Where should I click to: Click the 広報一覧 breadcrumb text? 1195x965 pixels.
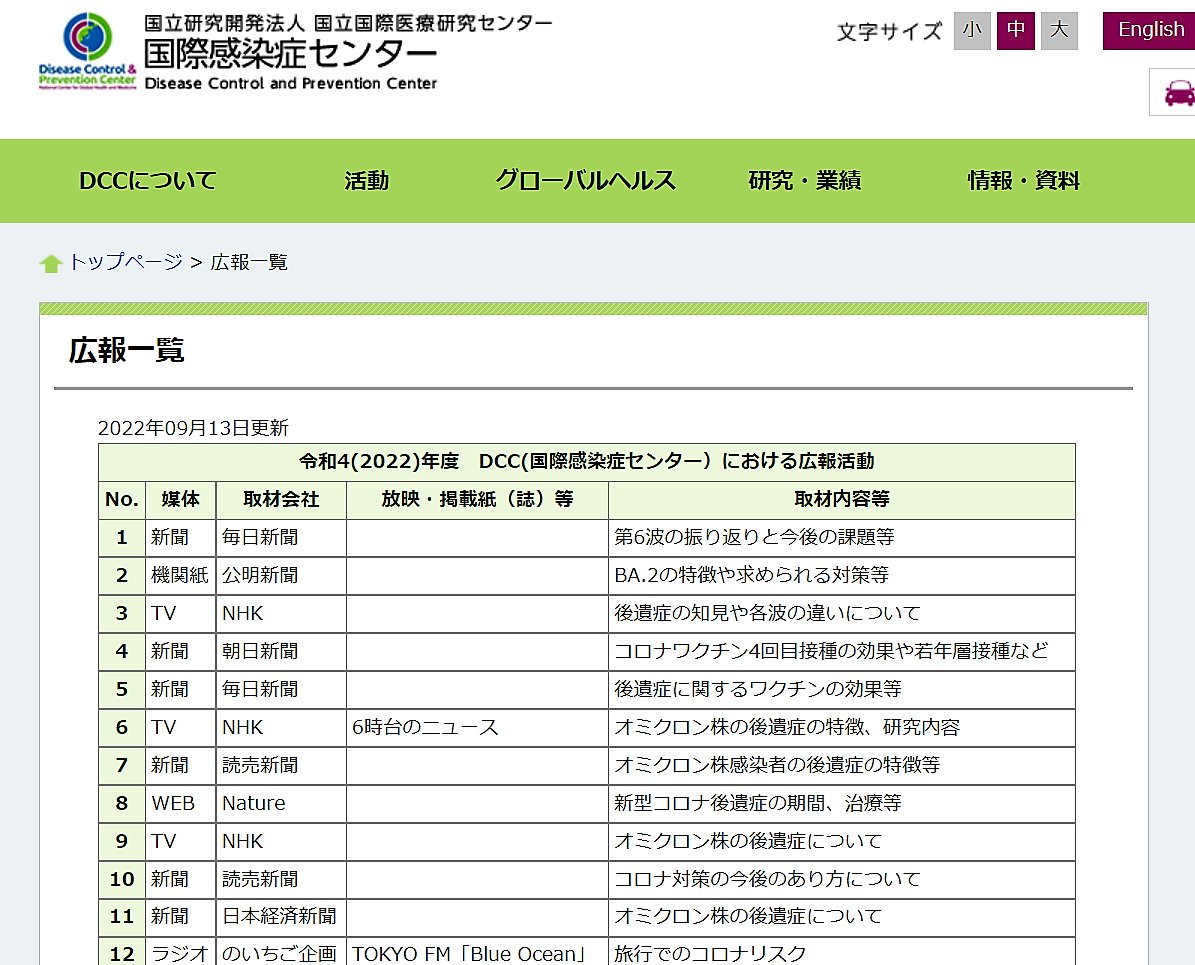click(249, 262)
